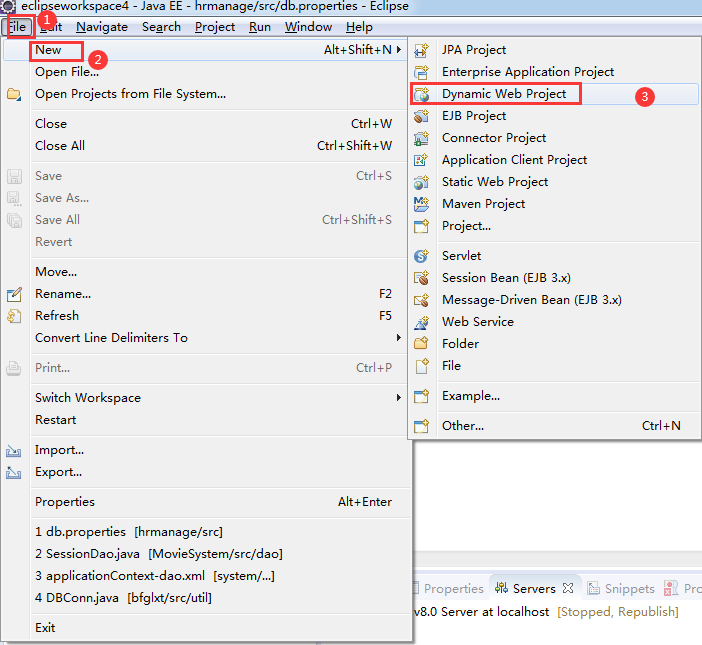Open the Window menu
Image resolution: width=702 pixels, height=645 pixels.
(x=308, y=27)
